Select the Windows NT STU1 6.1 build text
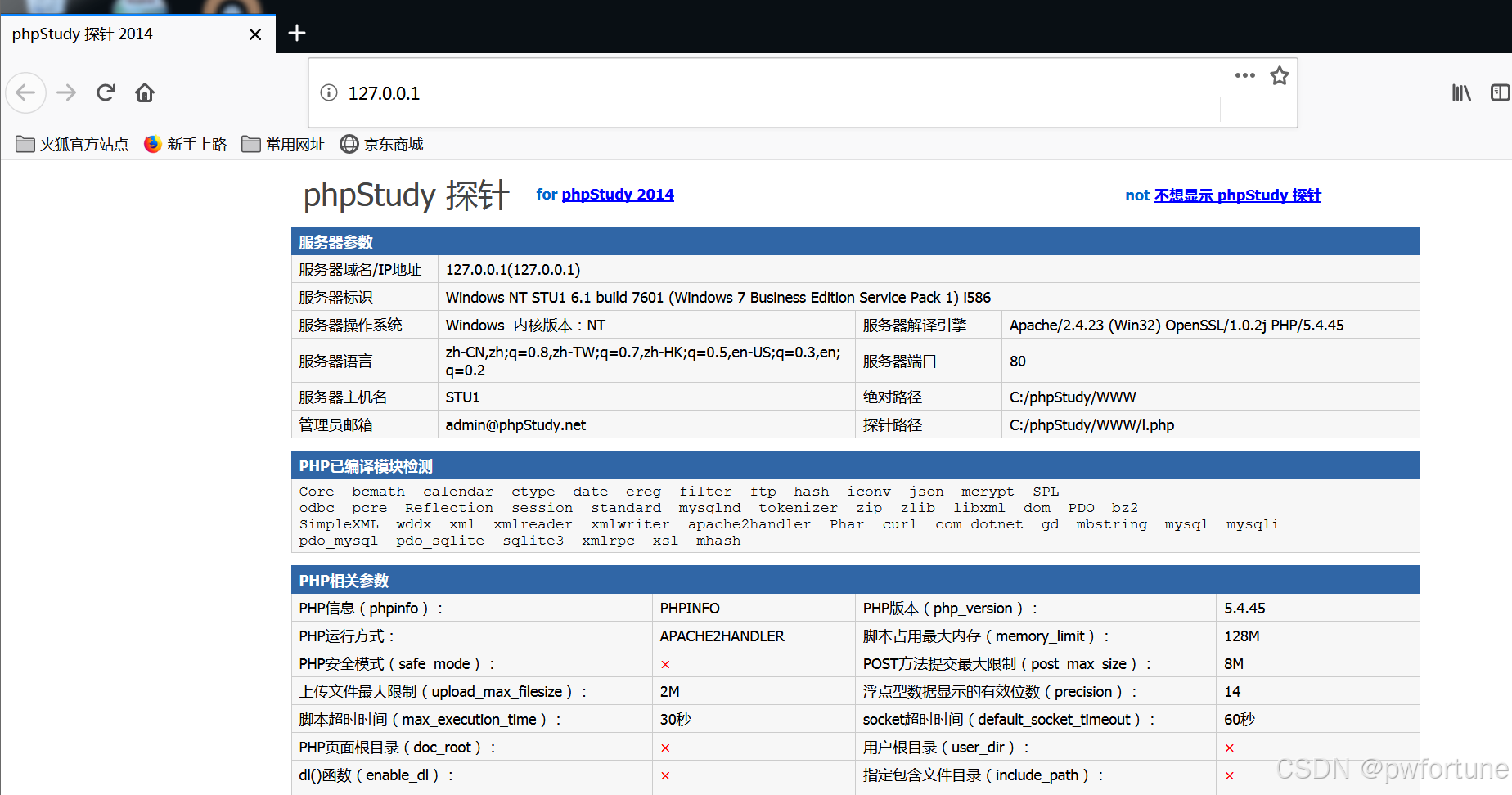This screenshot has width=1512, height=795. 718,298
